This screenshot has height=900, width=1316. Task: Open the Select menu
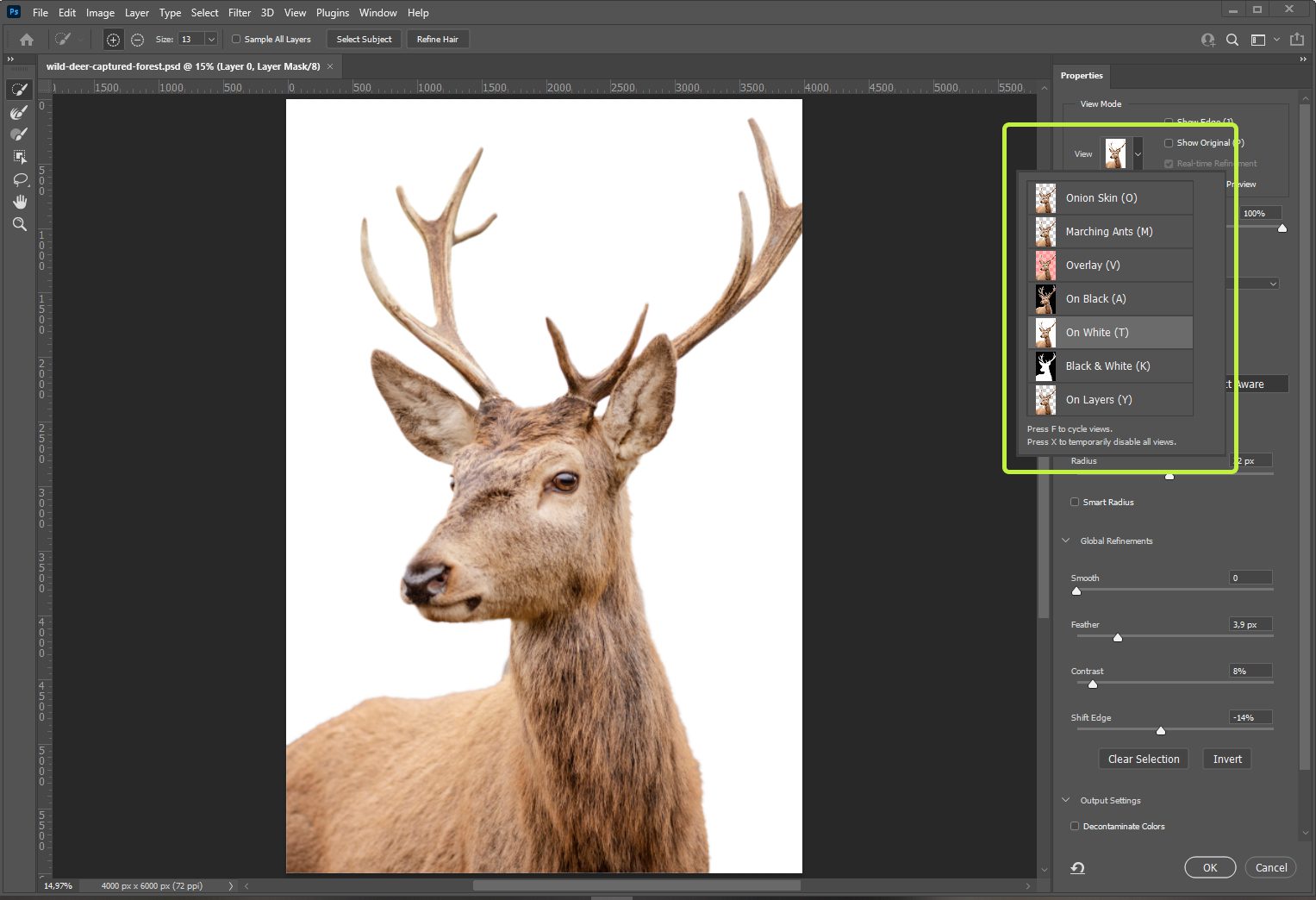click(204, 13)
